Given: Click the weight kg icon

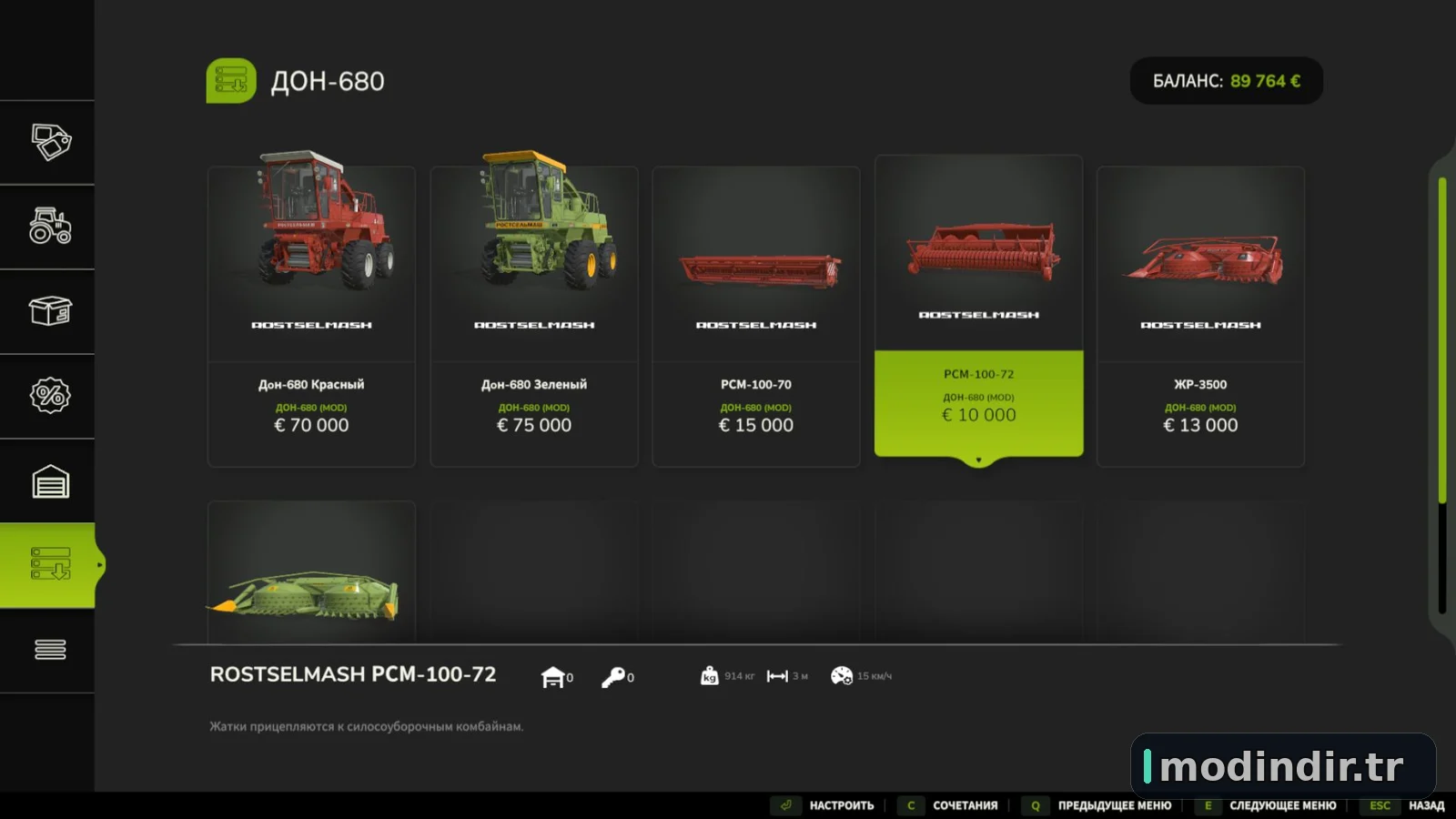Looking at the screenshot, I should click(x=710, y=676).
